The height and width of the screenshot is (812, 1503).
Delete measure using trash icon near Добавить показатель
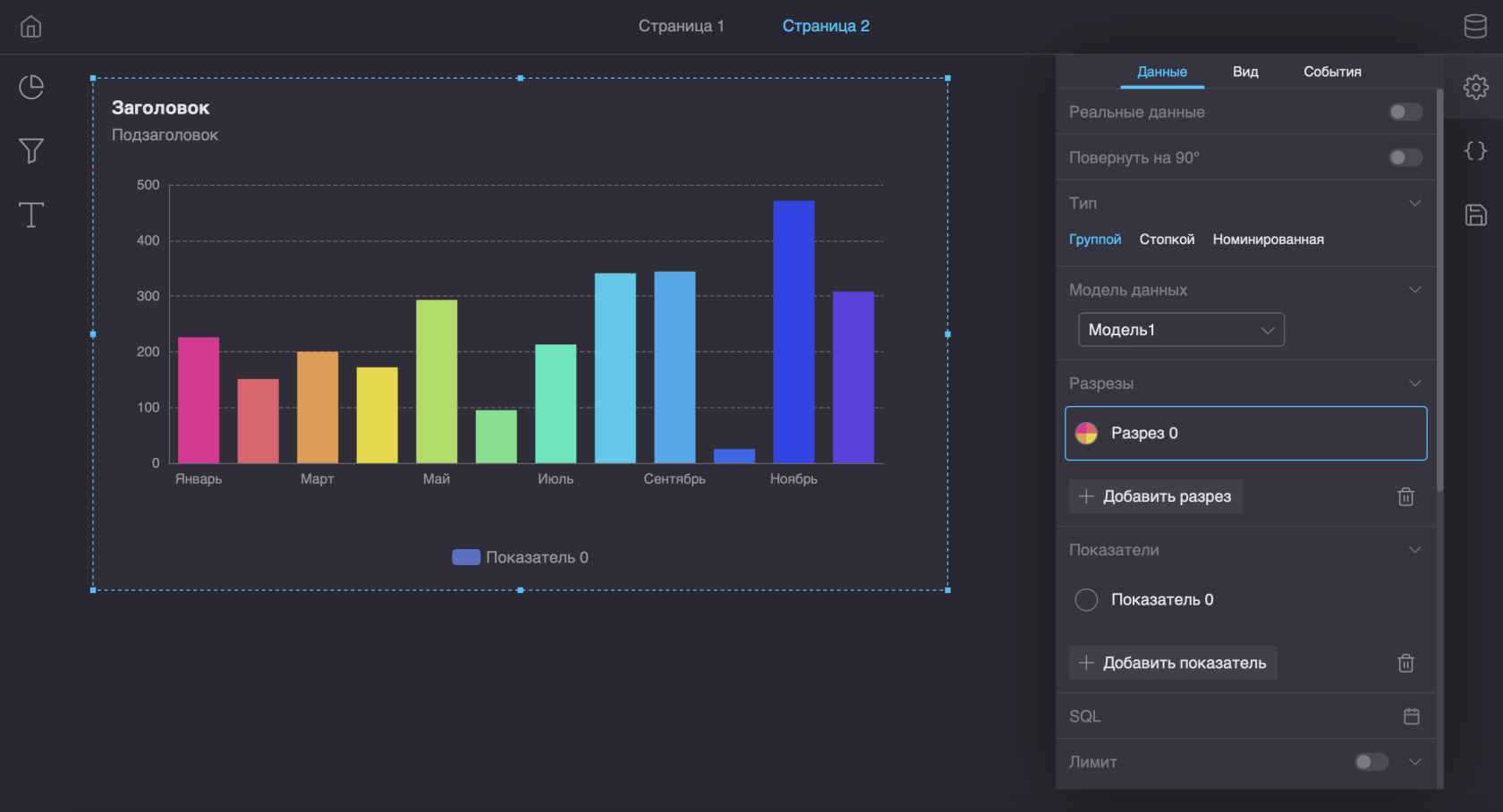1405,663
